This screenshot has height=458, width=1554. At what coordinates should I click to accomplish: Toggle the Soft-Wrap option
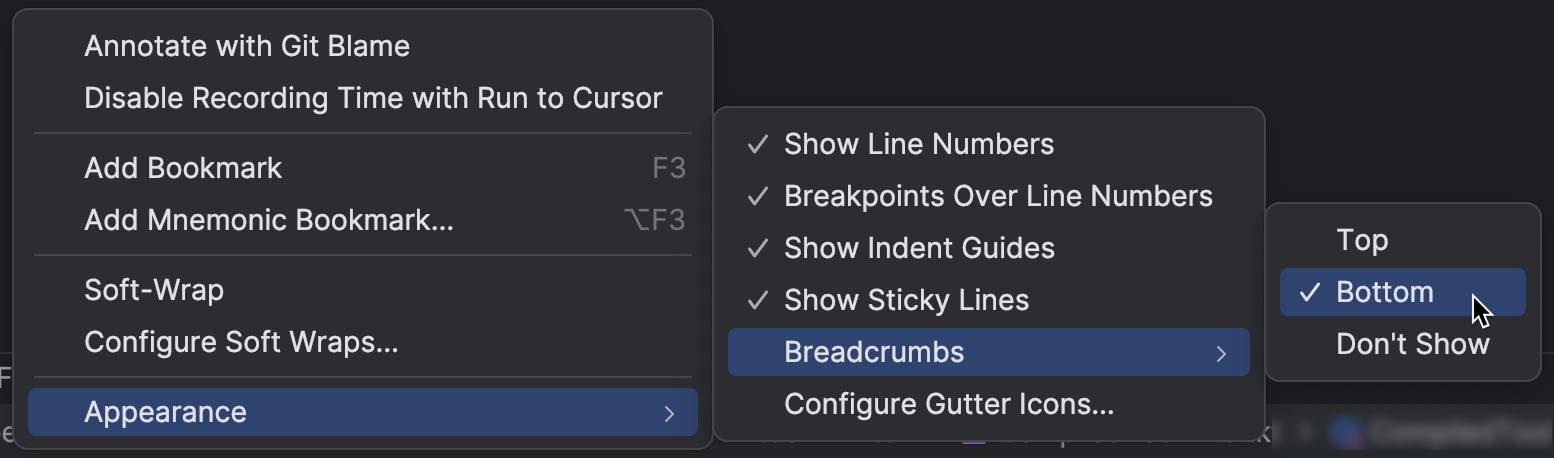click(x=154, y=290)
